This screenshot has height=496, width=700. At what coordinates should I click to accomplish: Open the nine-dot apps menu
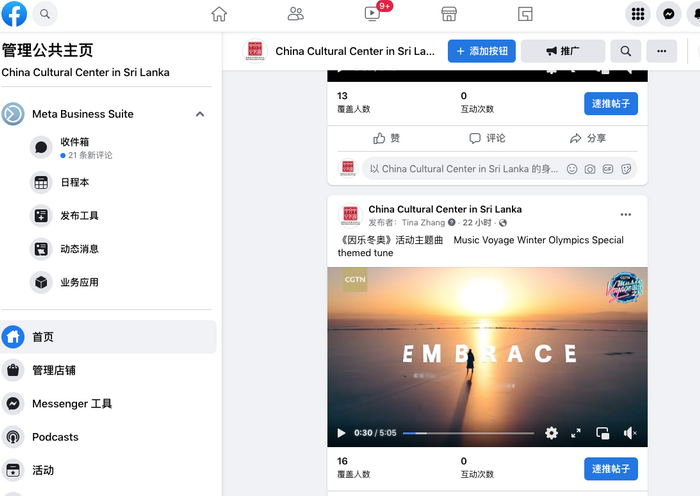638,14
